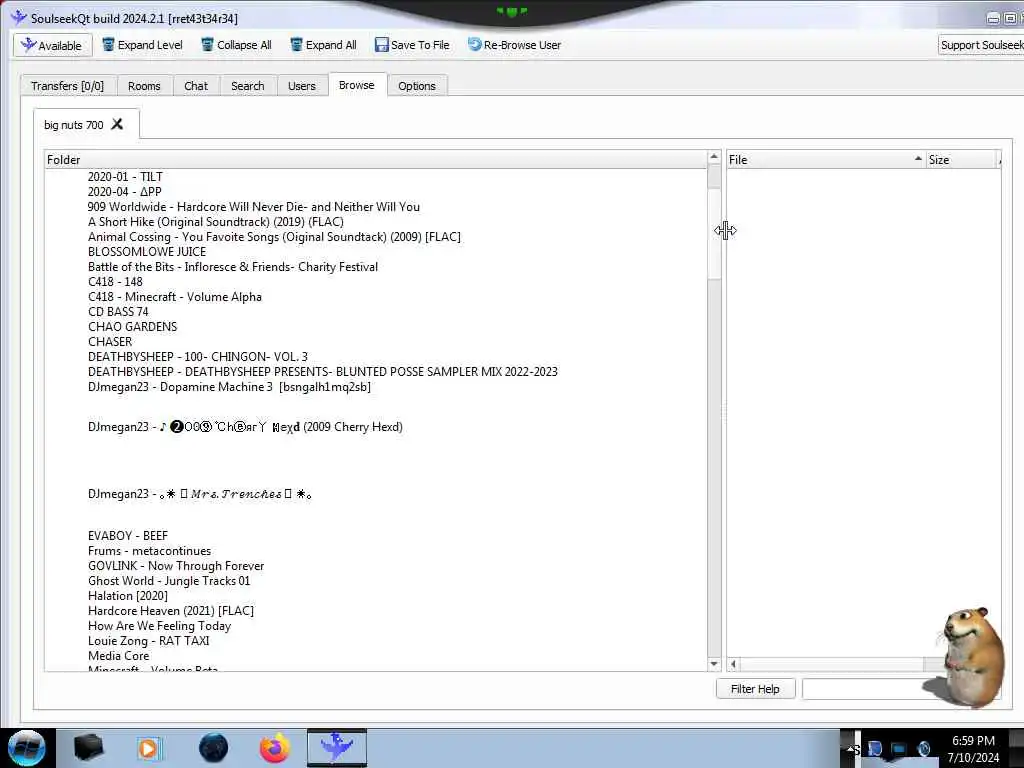The height and width of the screenshot is (768, 1024).
Task: Click the Expand Level toolbar button
Action: point(142,45)
